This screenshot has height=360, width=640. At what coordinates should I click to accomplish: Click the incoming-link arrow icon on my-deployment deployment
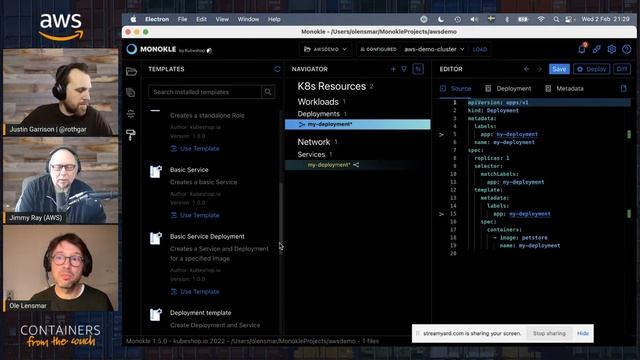tap(302, 124)
